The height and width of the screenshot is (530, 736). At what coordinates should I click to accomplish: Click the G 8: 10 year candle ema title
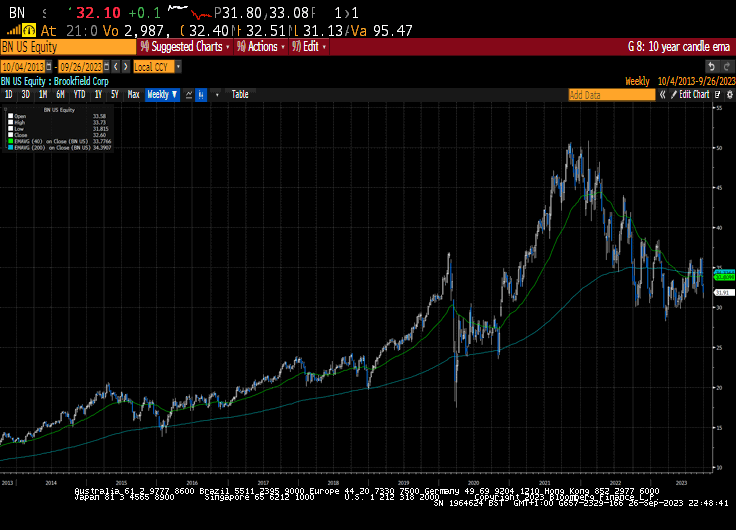click(679, 47)
